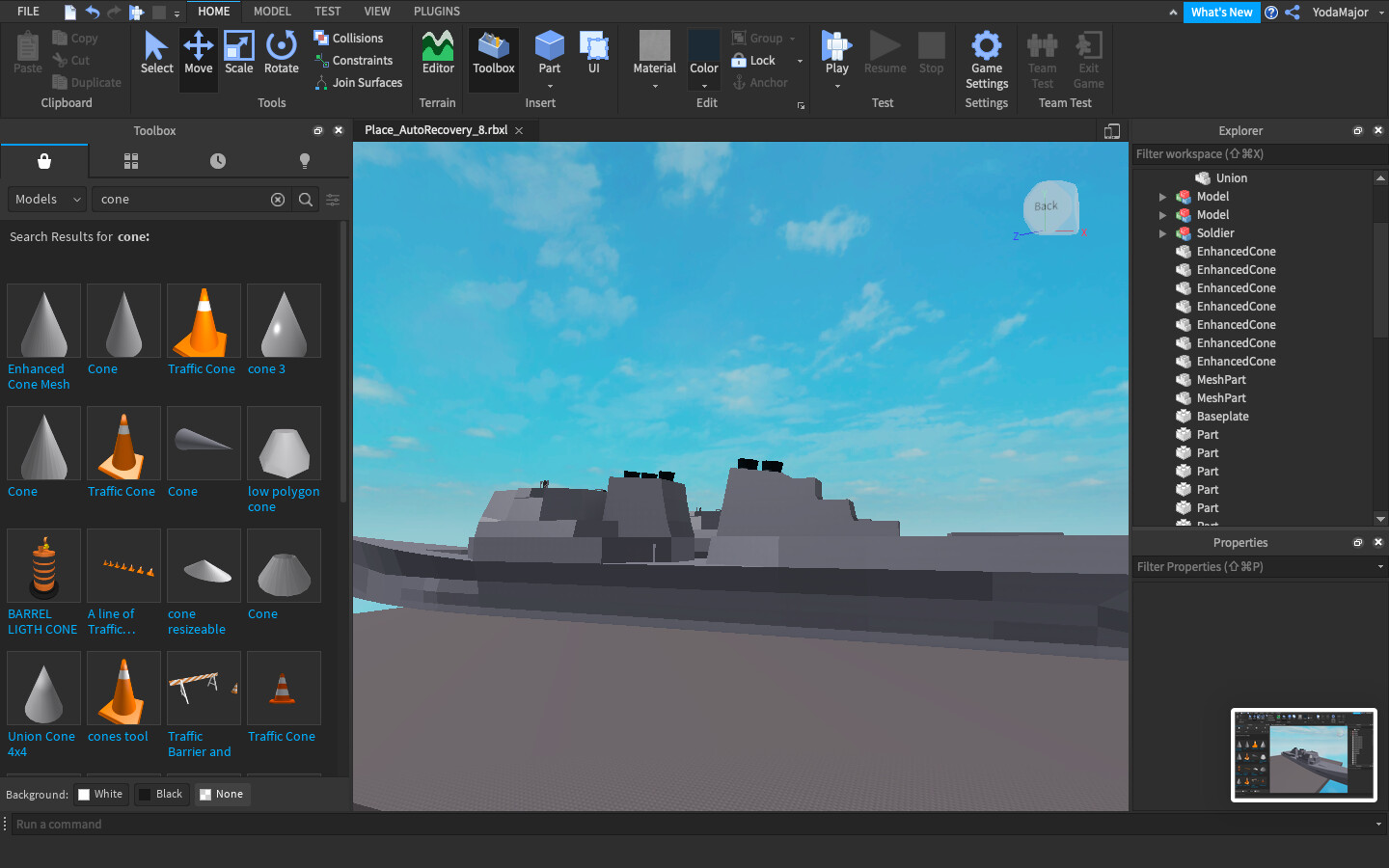Expand the Soldier model in Explorer

pyautogui.click(x=1162, y=233)
